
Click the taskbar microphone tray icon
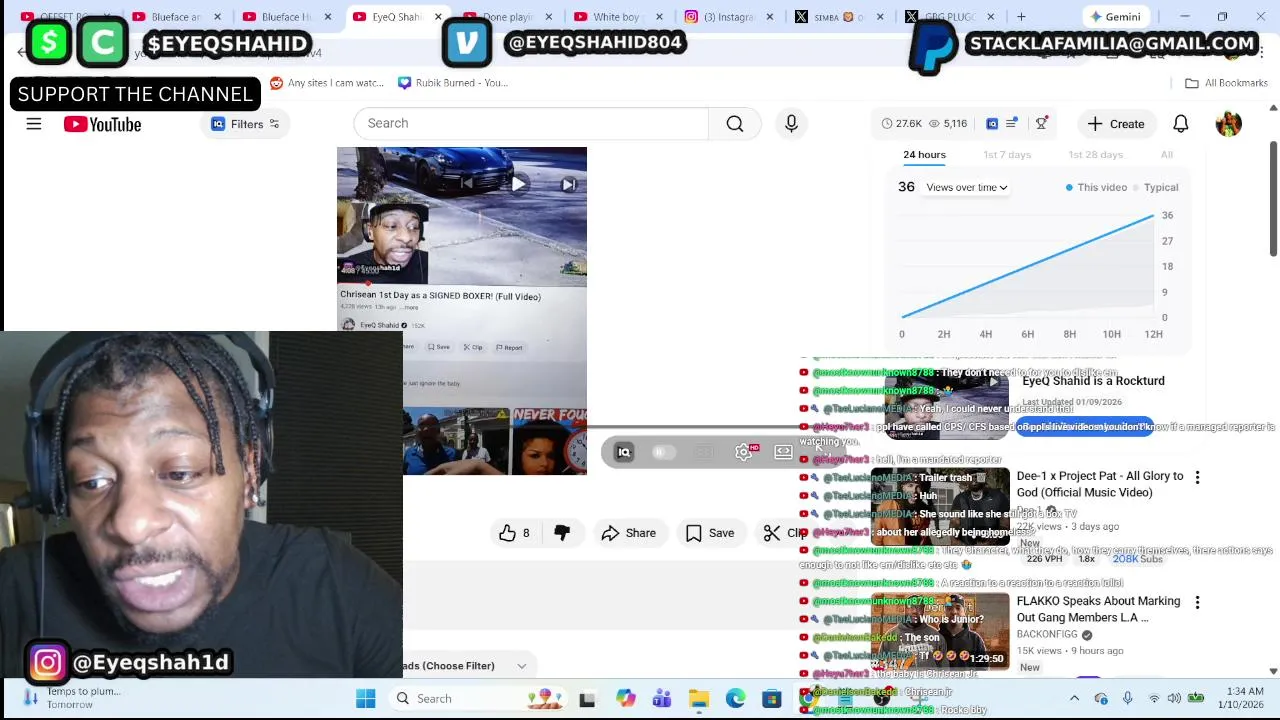click(x=1127, y=698)
